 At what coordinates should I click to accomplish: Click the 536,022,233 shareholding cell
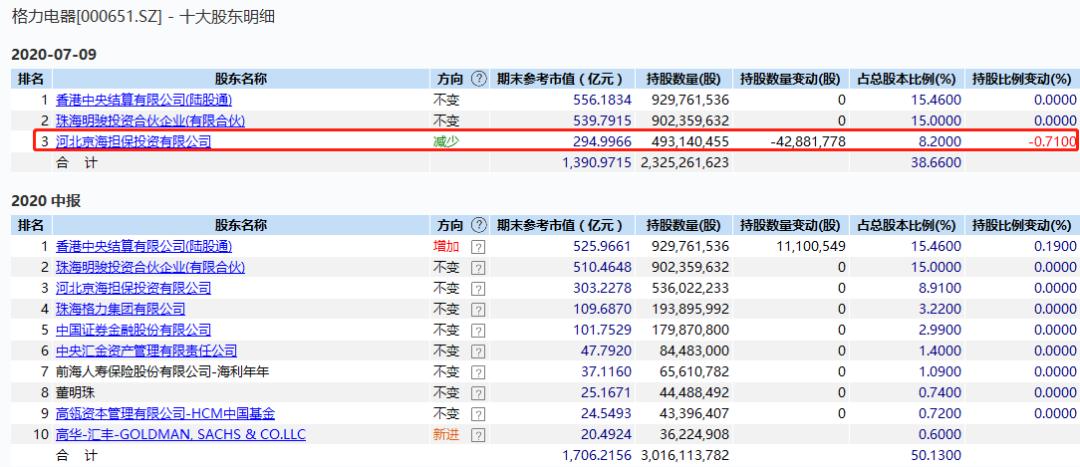(x=689, y=288)
